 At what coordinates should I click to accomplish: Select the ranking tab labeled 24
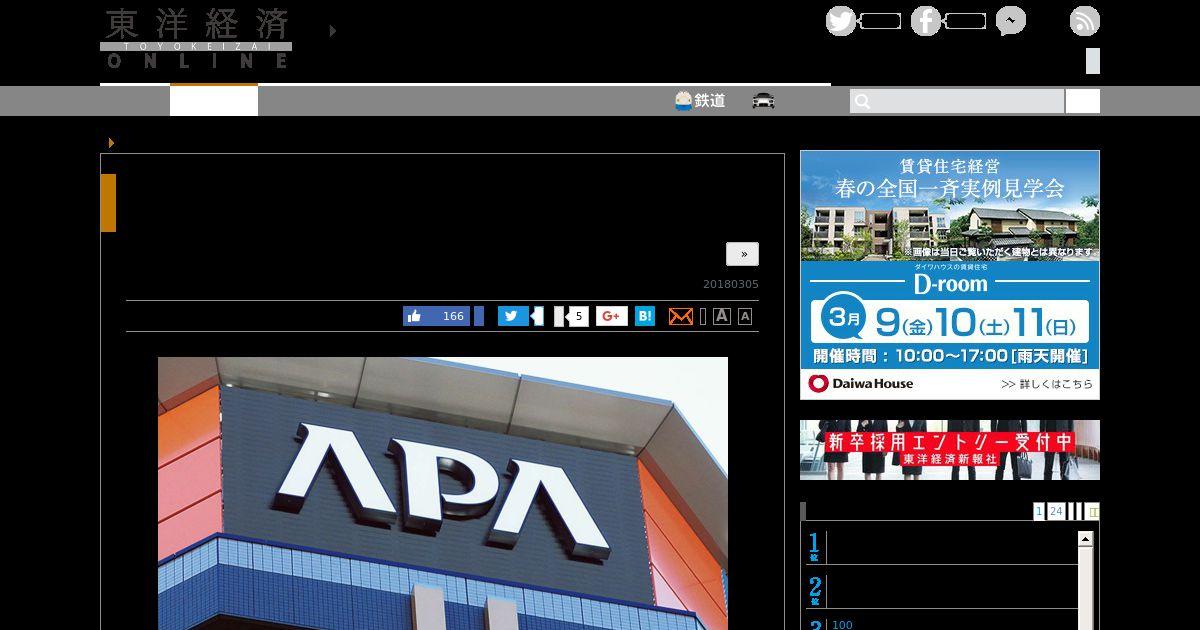point(1055,511)
